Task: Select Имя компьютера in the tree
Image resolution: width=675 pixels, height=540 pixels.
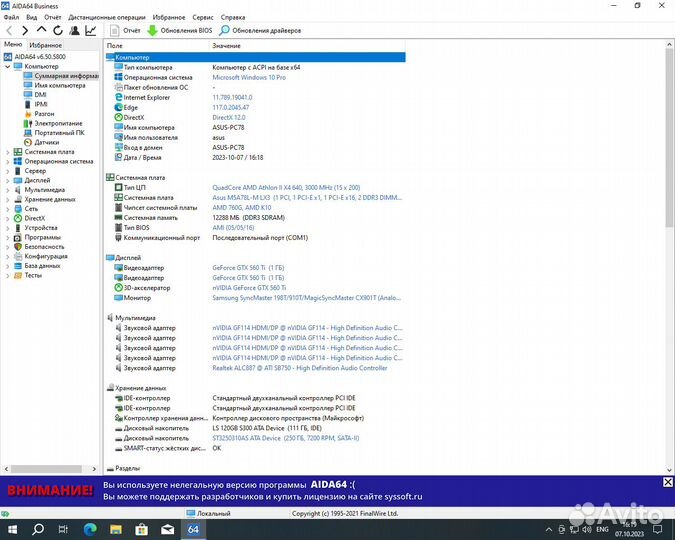Action: 55,85
